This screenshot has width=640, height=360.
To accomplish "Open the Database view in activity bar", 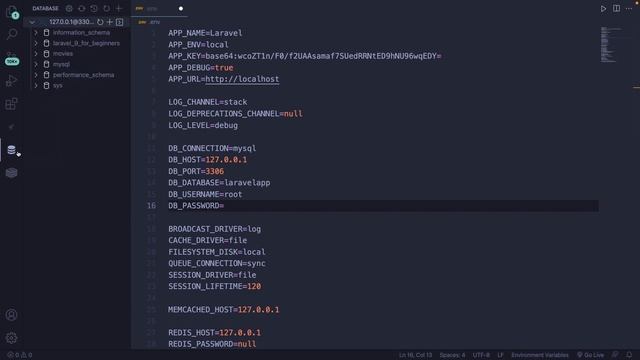I will click(11, 150).
